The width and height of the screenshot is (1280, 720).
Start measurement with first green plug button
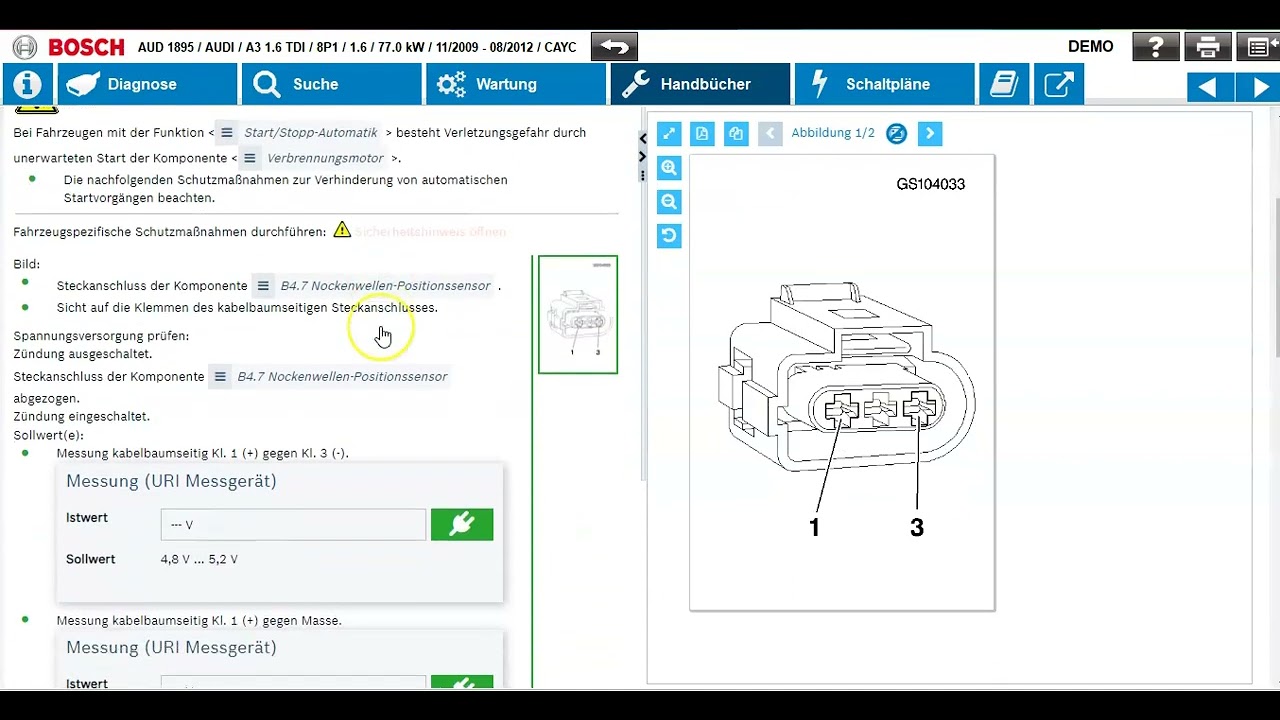point(462,525)
